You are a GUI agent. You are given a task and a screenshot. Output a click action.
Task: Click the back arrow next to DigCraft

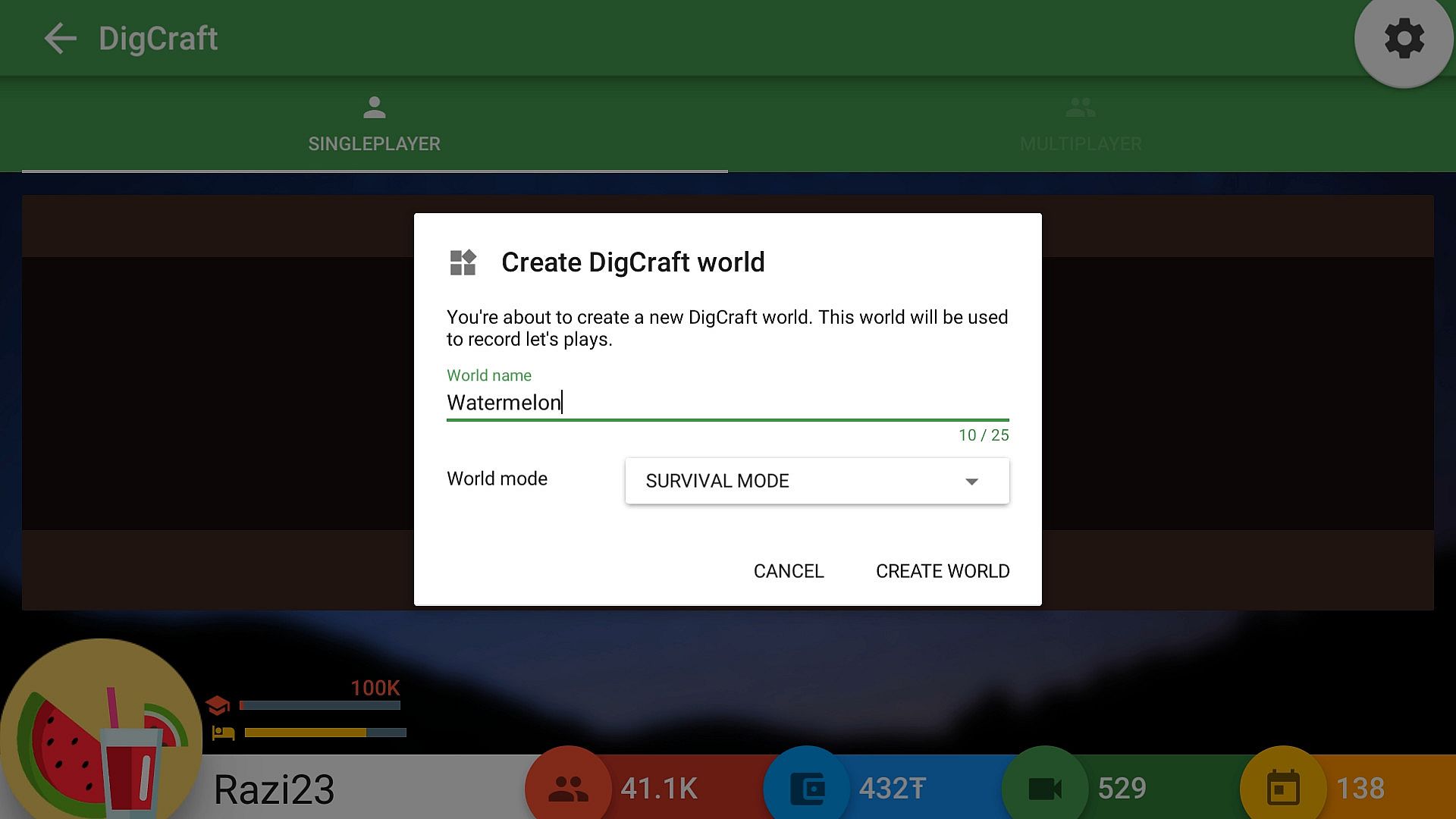(60, 38)
